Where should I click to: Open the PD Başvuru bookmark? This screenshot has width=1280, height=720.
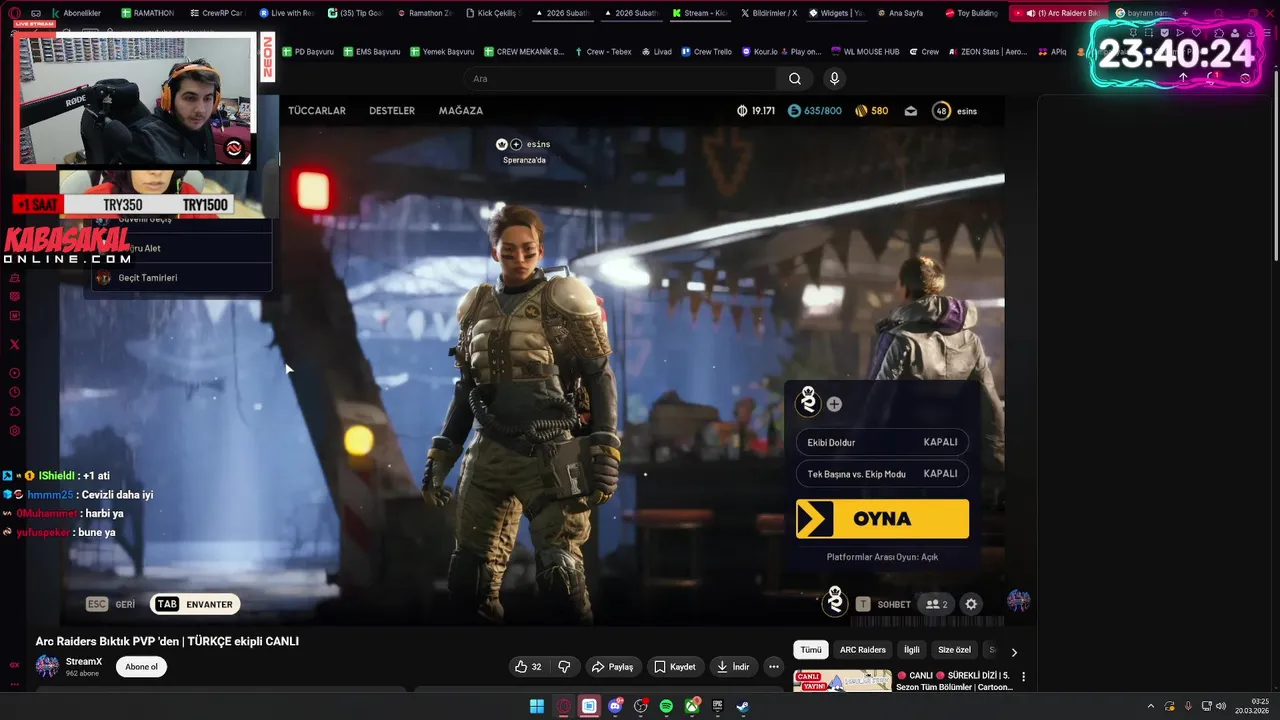pos(308,51)
